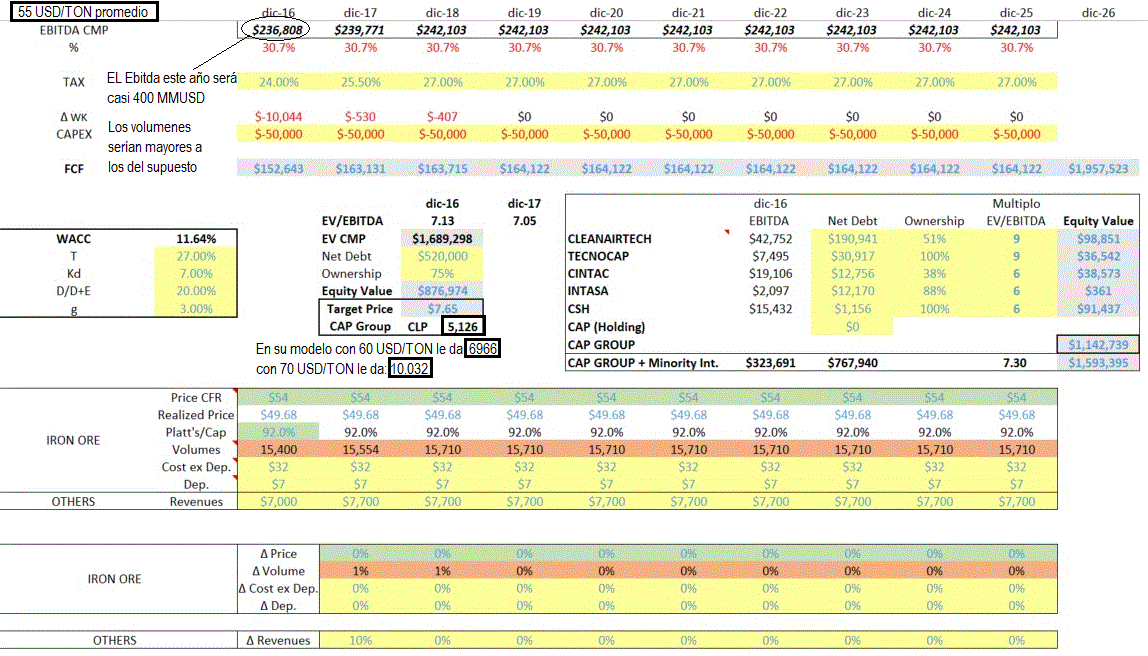Click the ΔWK value $-407

442,116
